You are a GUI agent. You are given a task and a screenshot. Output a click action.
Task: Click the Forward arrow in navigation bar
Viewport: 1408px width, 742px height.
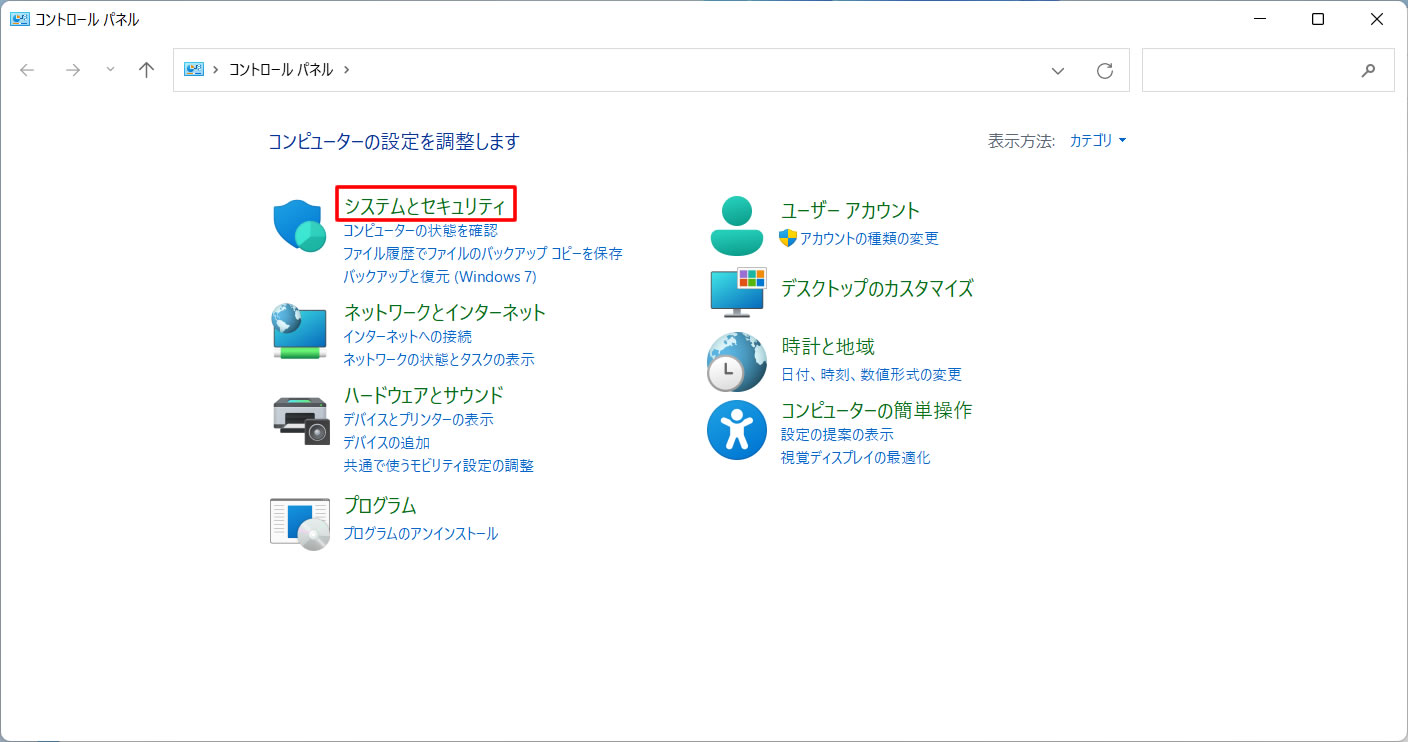click(x=72, y=70)
